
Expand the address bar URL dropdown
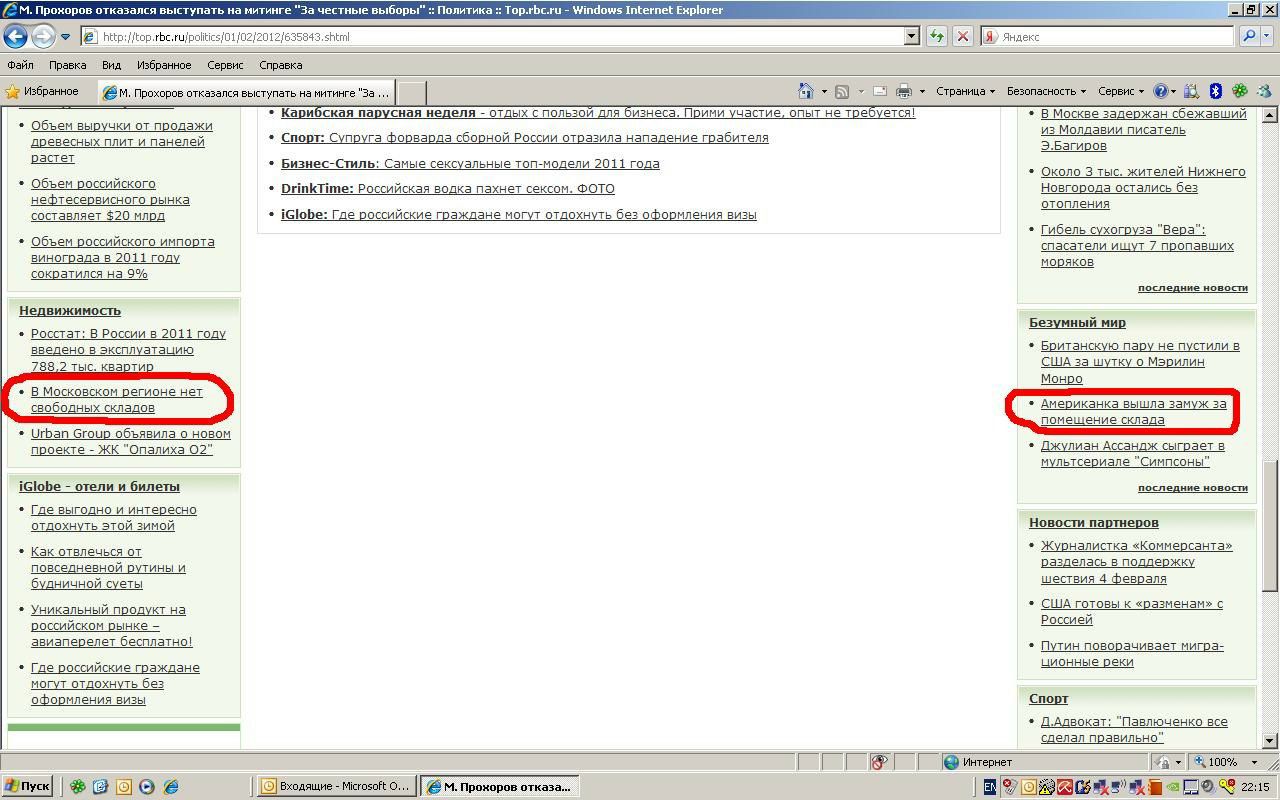pos(911,37)
